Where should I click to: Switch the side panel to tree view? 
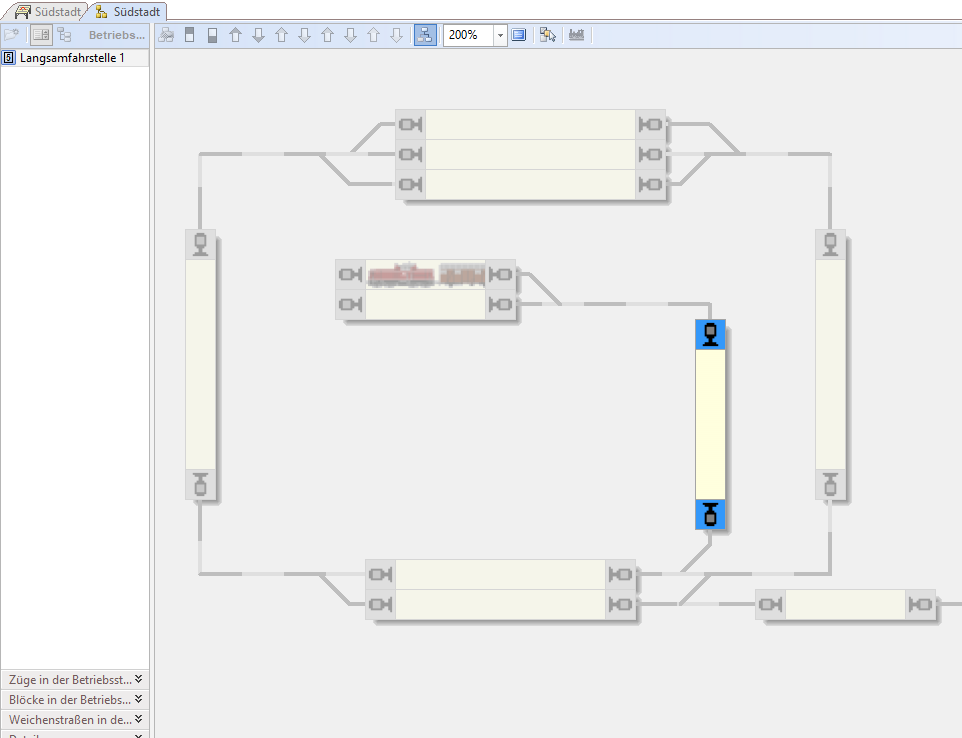point(64,35)
